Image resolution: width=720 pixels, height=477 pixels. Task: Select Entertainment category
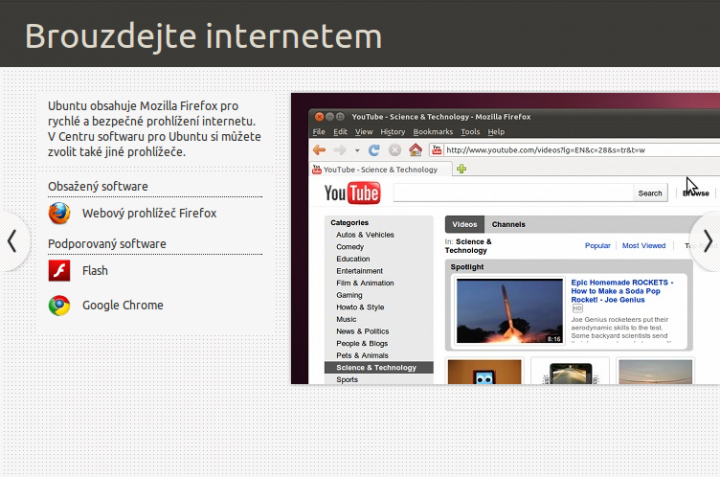pos(360,271)
